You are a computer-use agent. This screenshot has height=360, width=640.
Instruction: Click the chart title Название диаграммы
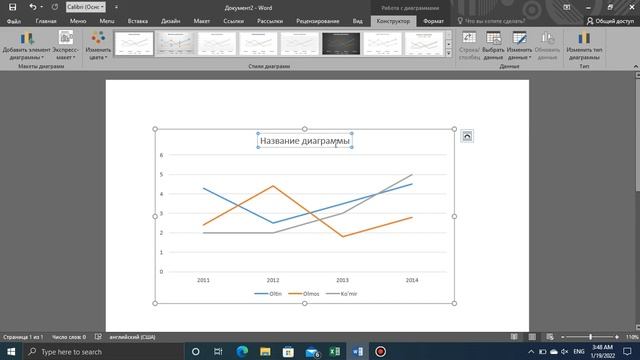click(305, 140)
